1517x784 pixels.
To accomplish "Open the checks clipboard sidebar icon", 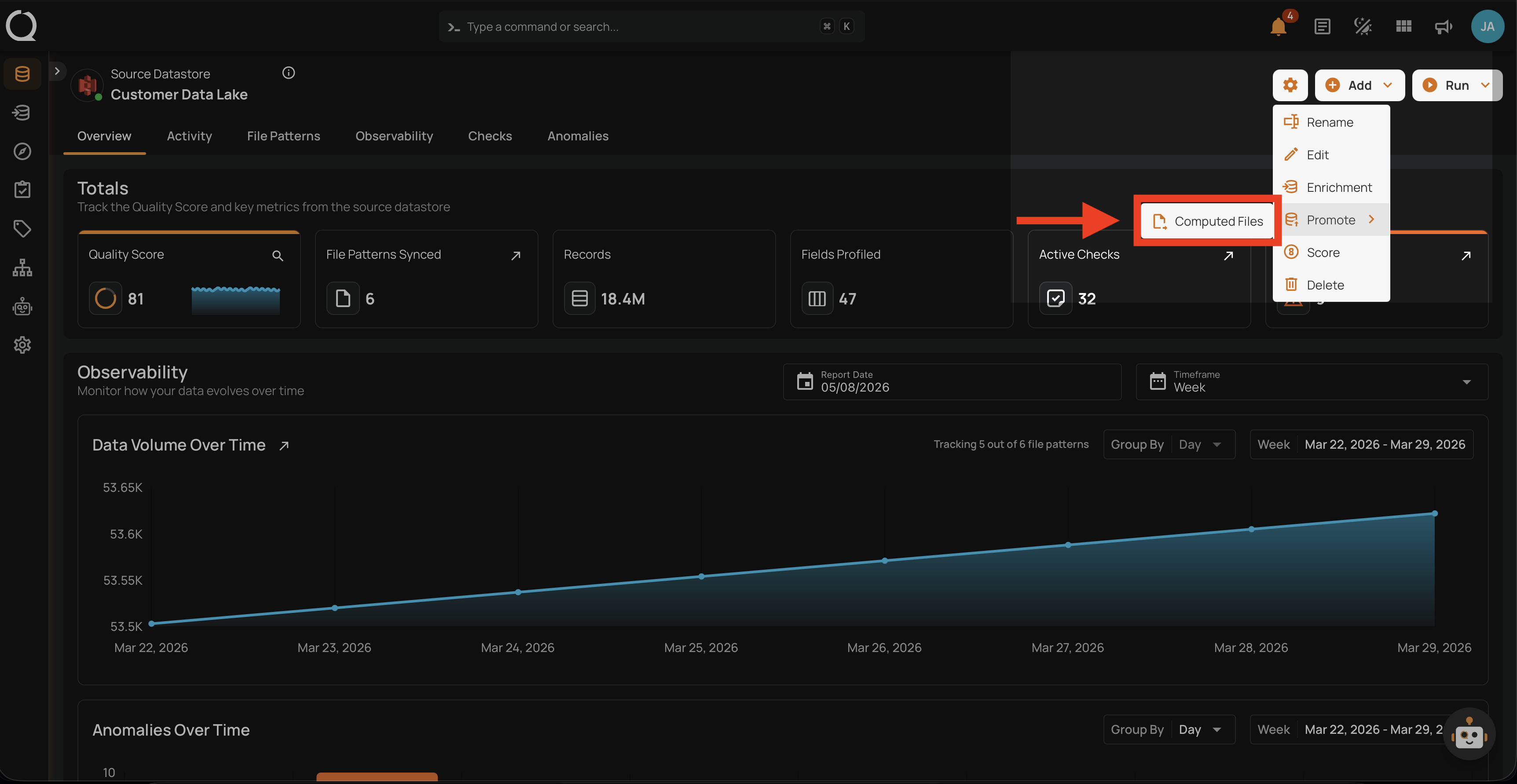I will click(22, 190).
